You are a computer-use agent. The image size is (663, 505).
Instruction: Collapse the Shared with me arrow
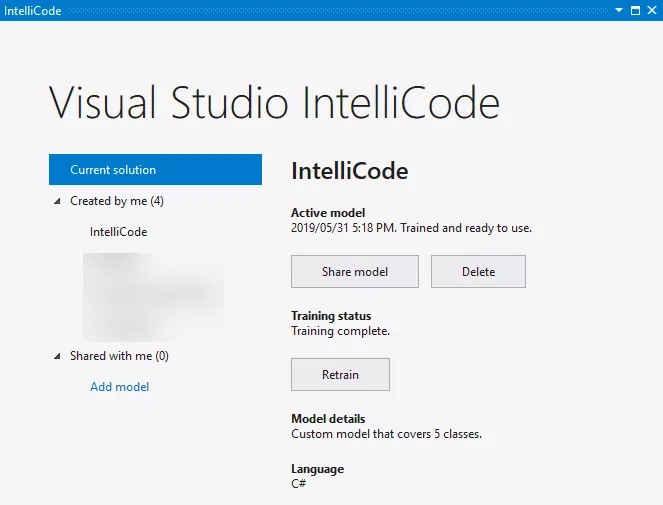click(x=57, y=356)
